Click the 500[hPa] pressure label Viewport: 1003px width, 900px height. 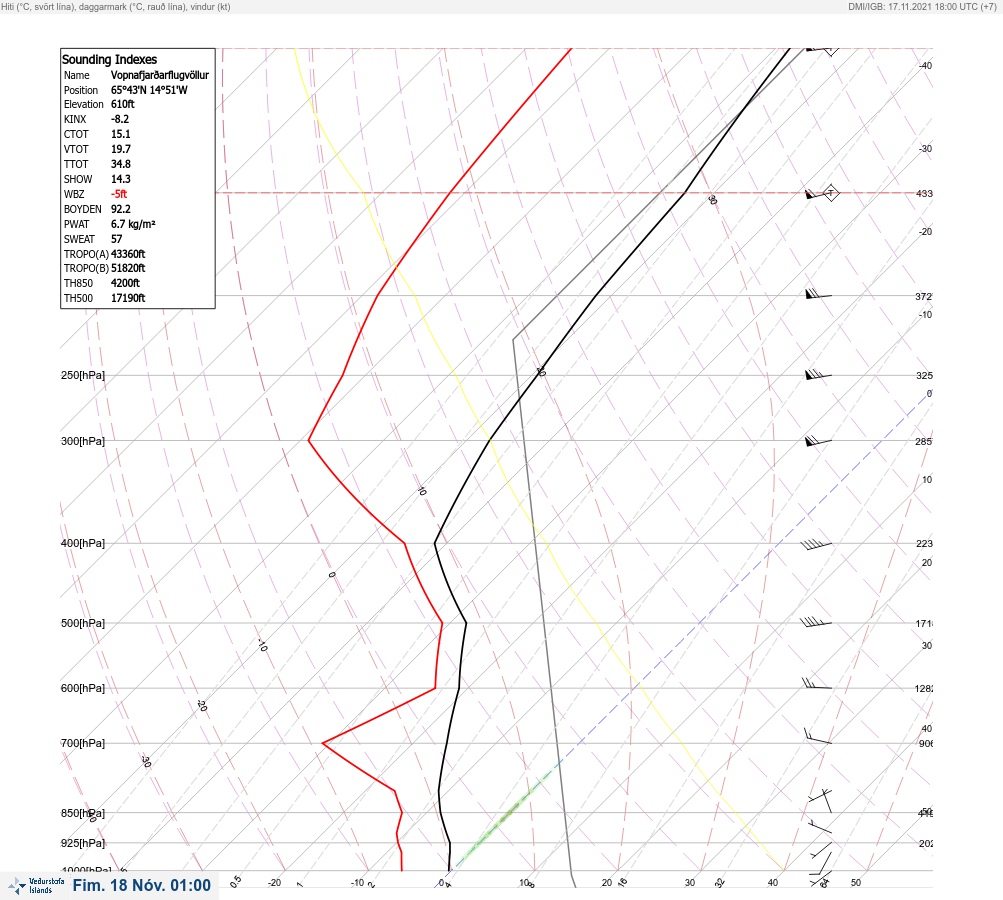coord(83,623)
